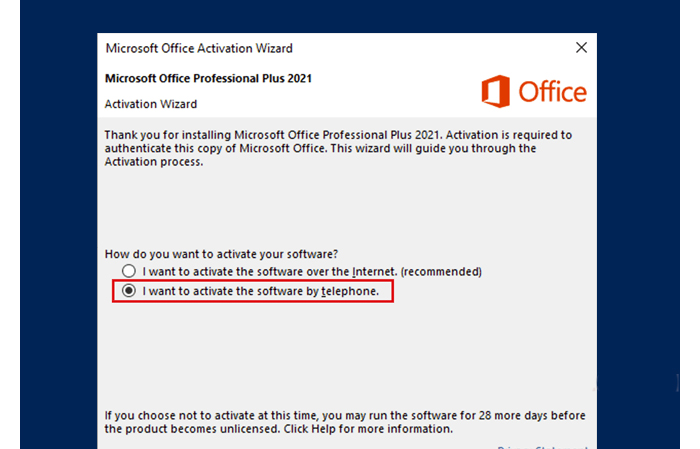Click the Activation Wizard title bar text
Viewport: 700px width, 449px height.
199,48
